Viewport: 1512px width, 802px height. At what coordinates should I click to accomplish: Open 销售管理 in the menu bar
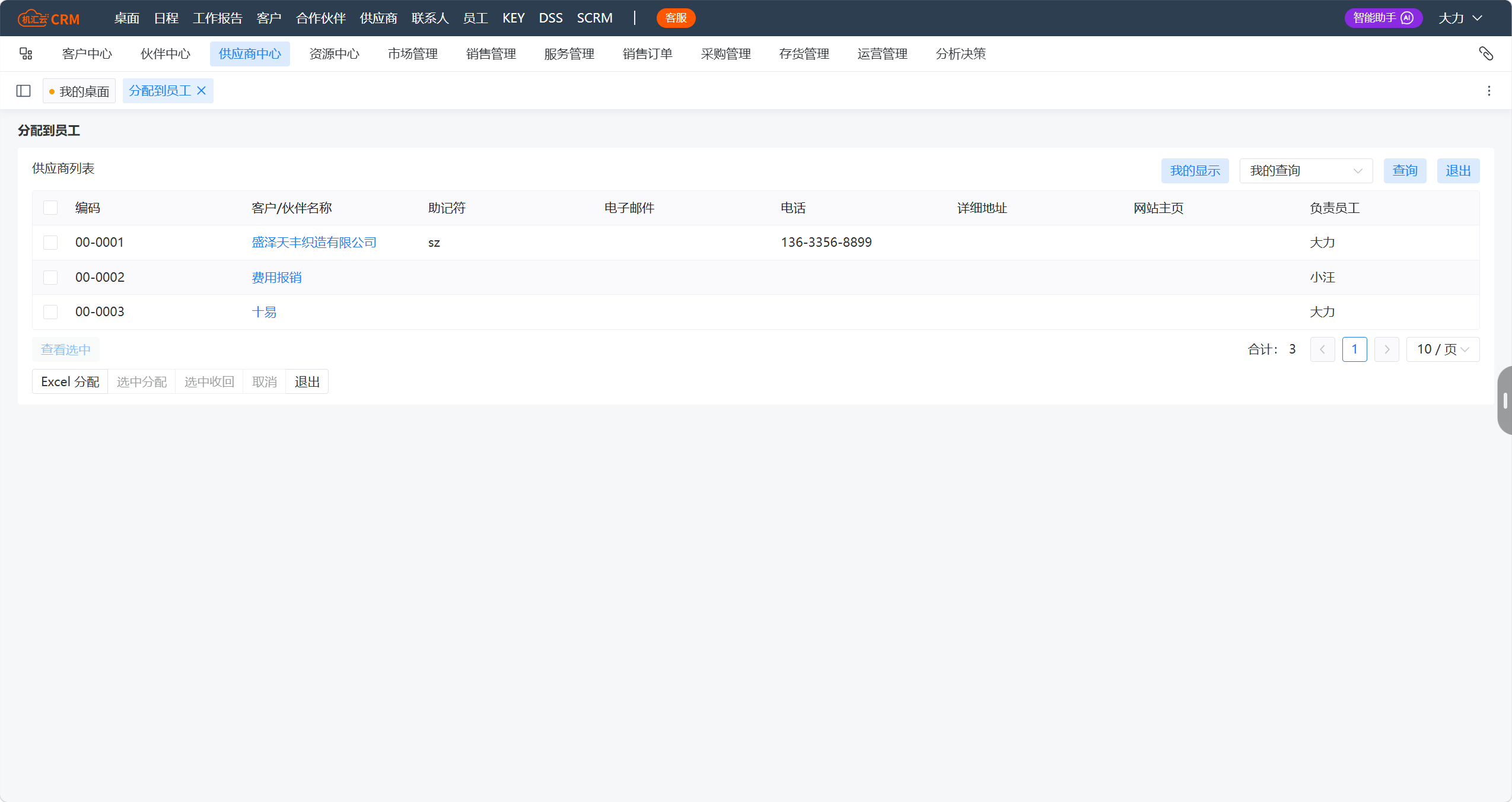pyautogui.click(x=491, y=54)
